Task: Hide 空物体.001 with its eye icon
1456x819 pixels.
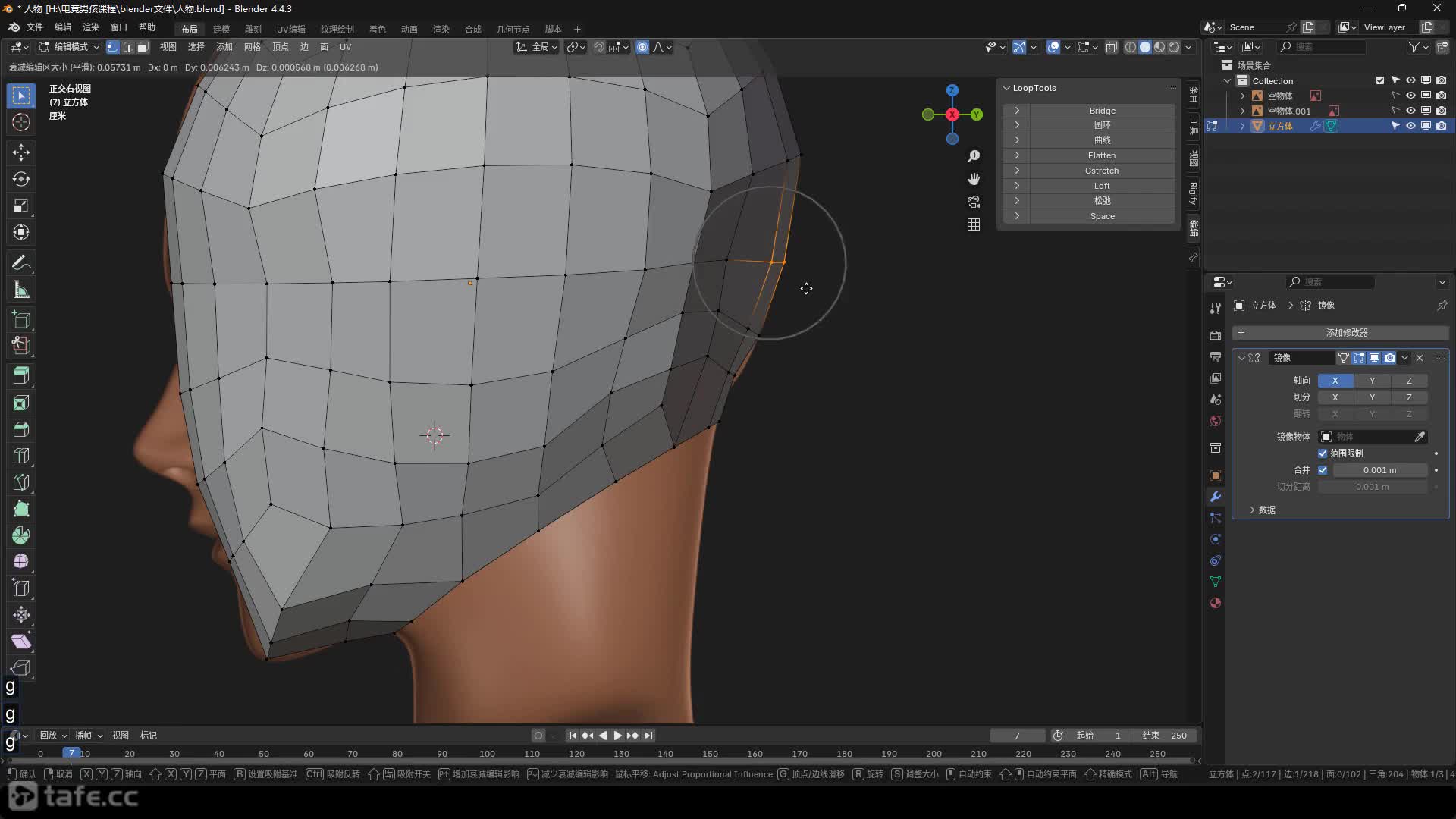Action: coord(1410,111)
